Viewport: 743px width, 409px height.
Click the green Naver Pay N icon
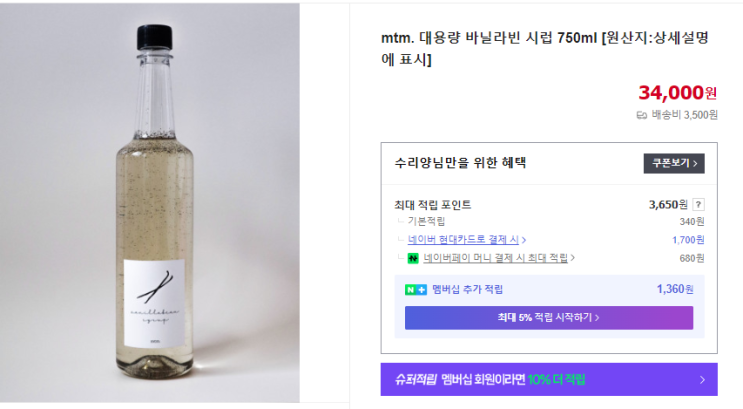pos(412,258)
